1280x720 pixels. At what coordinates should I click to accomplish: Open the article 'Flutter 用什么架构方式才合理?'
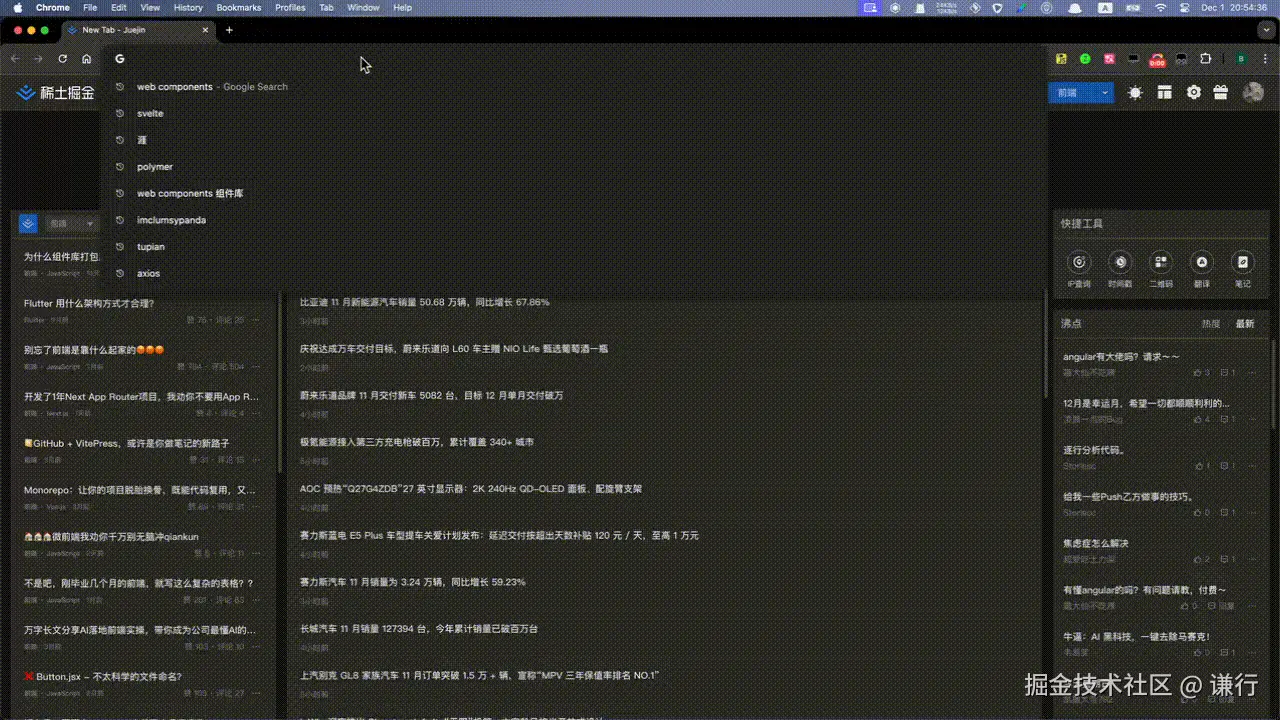(x=89, y=303)
